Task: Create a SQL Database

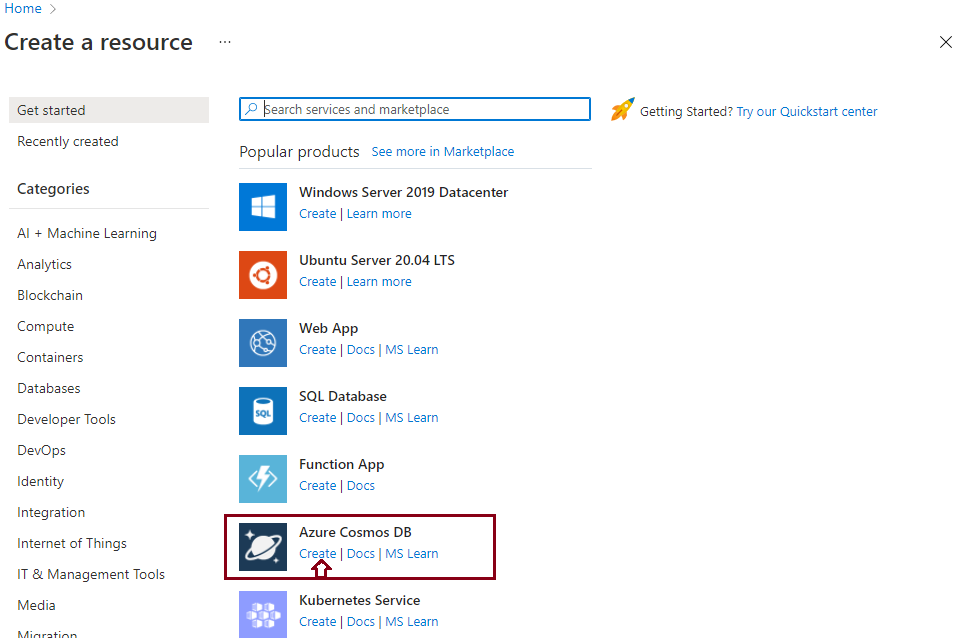Action: pyautogui.click(x=318, y=418)
